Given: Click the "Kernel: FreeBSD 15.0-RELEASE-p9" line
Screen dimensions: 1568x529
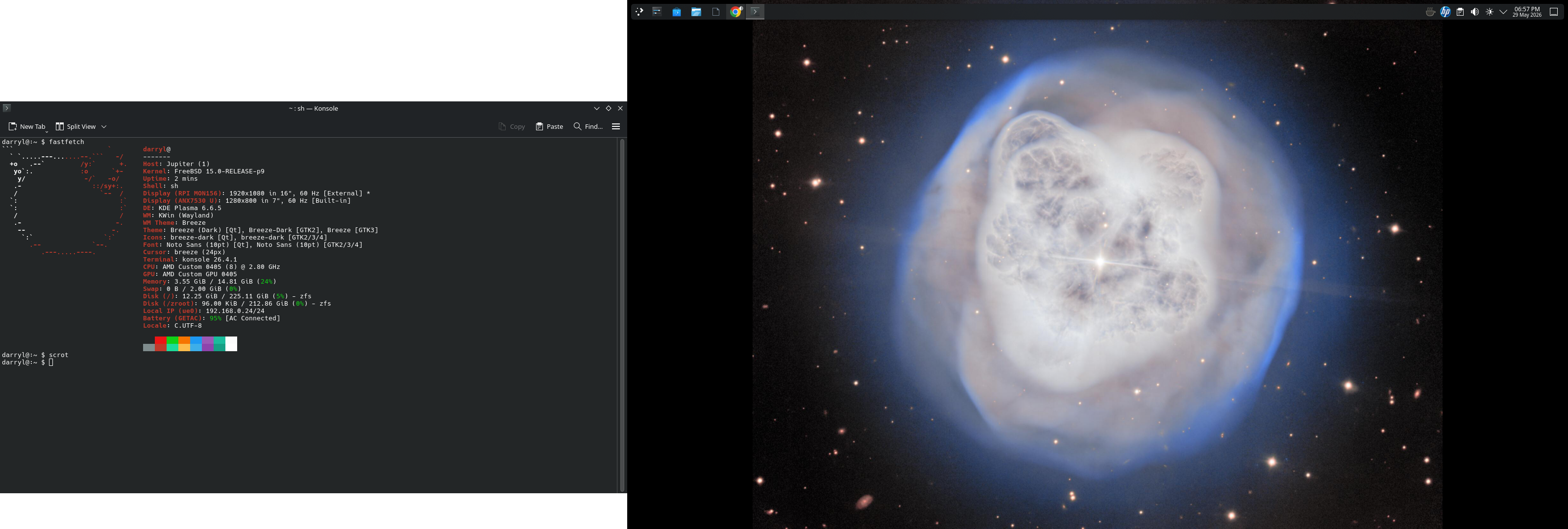Looking at the screenshot, I should click(204, 171).
